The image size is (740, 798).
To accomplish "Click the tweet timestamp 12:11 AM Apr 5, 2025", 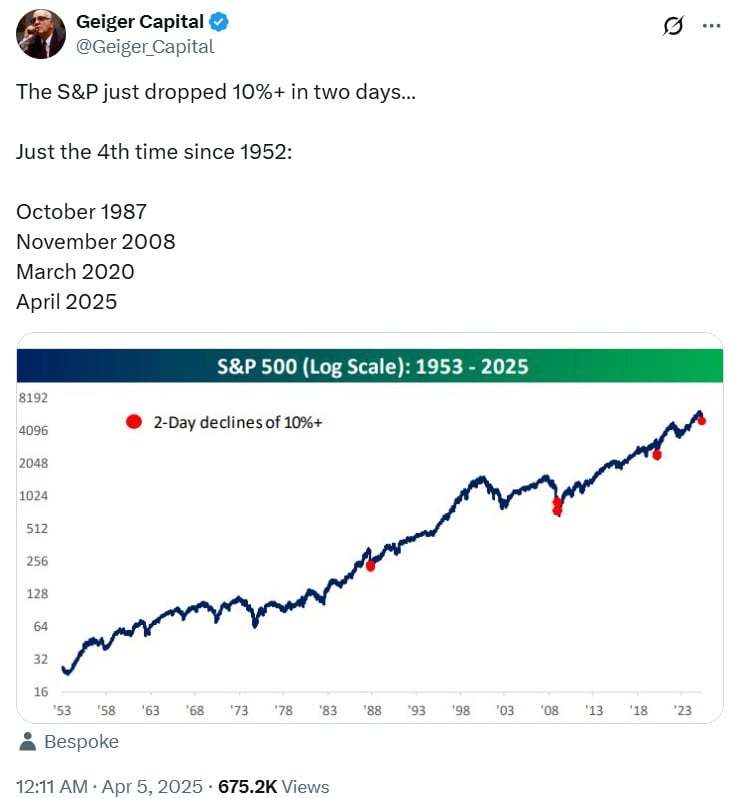I will point(109,786).
